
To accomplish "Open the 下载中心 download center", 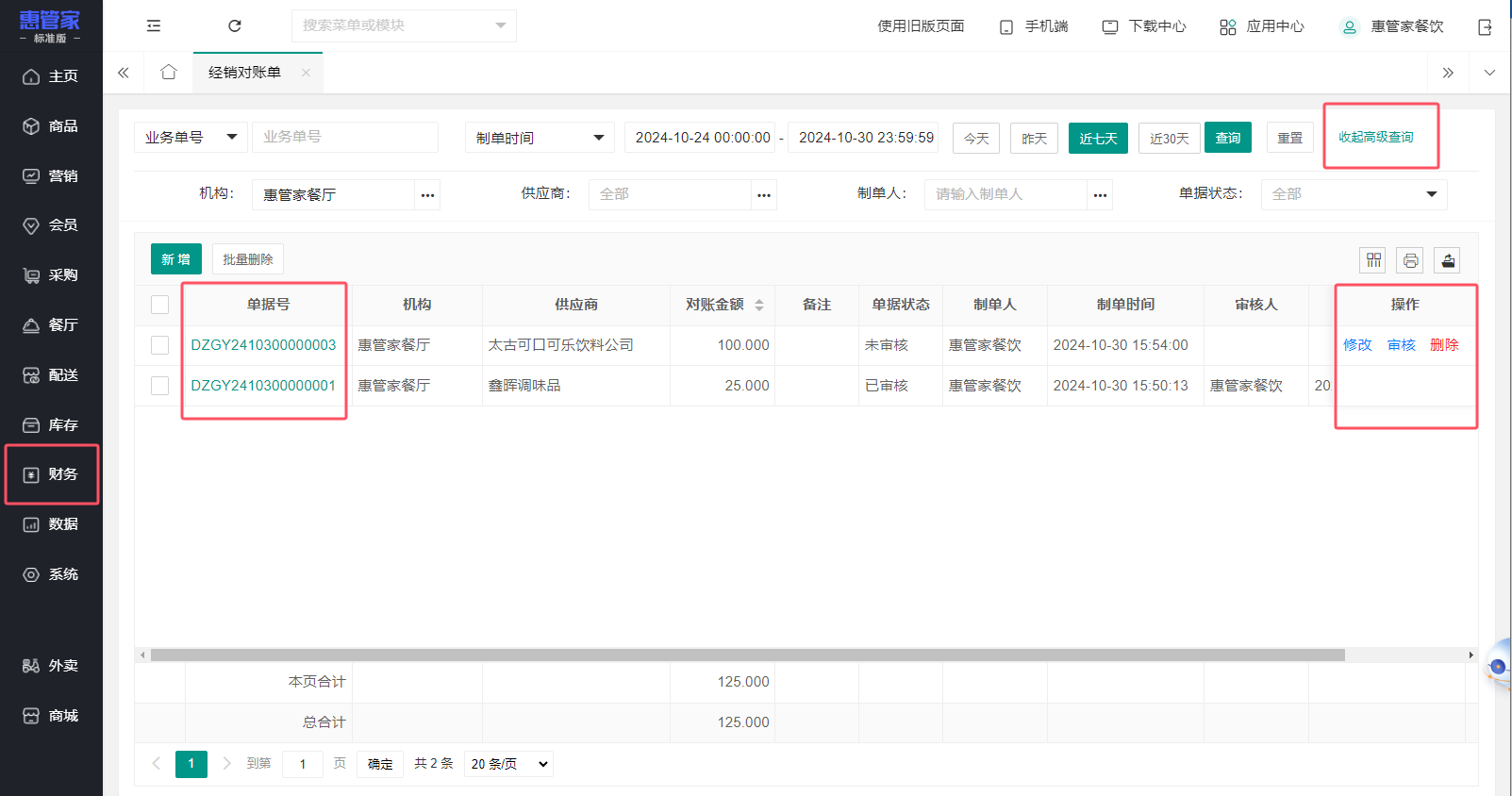I will point(1144,26).
